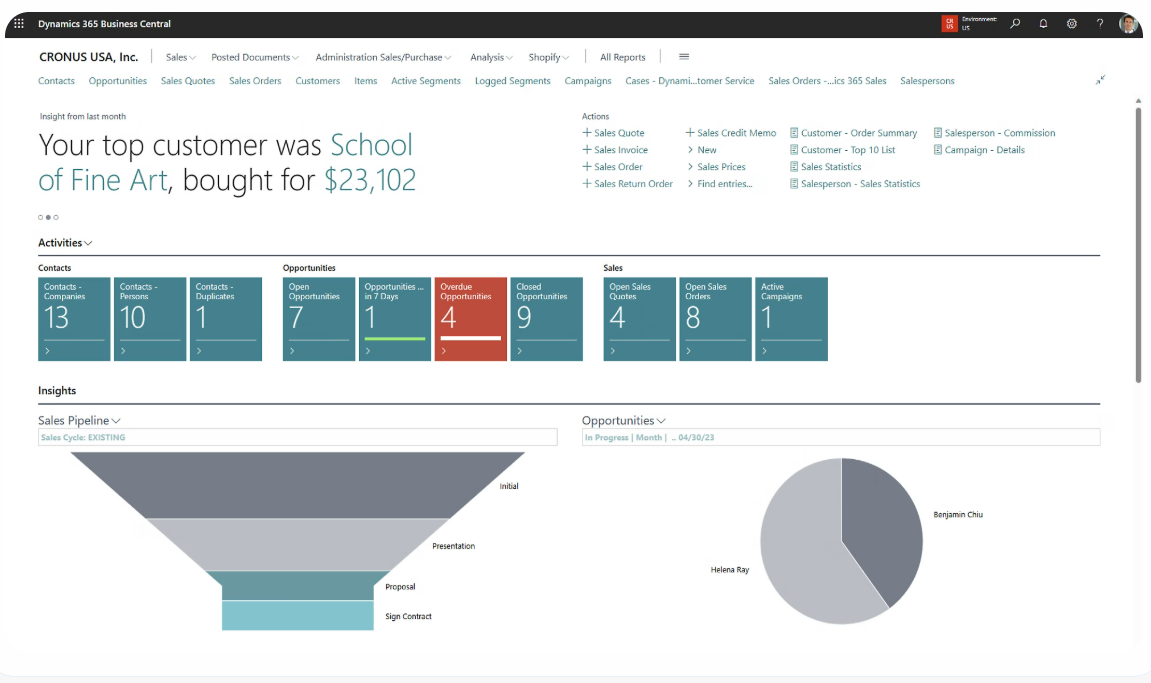Image resolution: width=1151 pixels, height=683 pixels.
Task: Click the plus icon beside Sales Order
Action: click(x=587, y=167)
